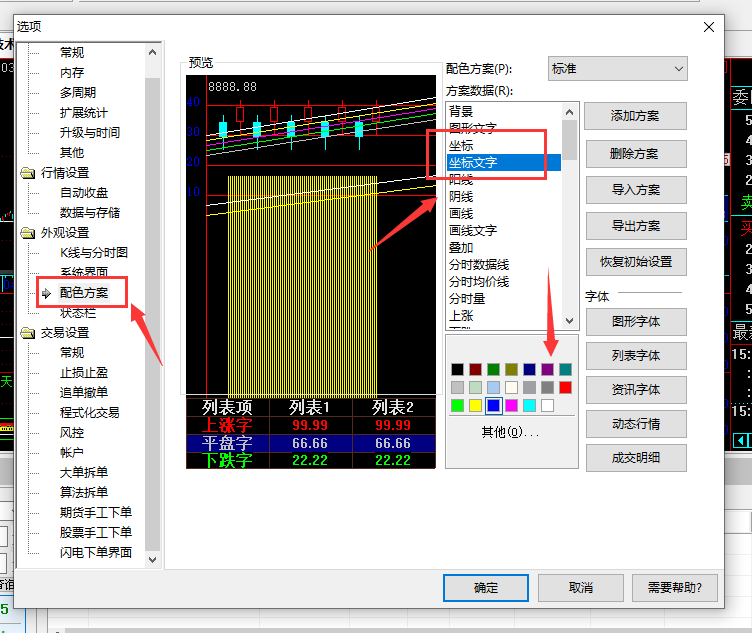Pick the purple color swatch
Image resolution: width=752 pixels, height=633 pixels.
(547, 369)
